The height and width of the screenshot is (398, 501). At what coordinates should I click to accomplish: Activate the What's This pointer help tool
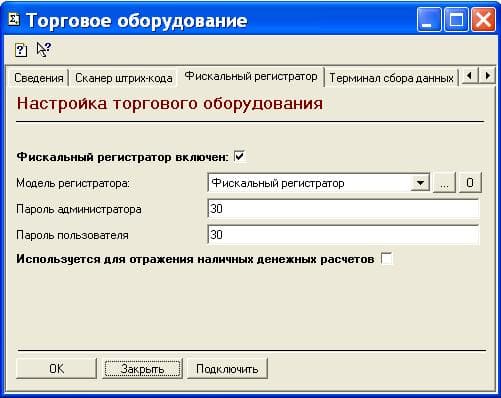[44, 49]
